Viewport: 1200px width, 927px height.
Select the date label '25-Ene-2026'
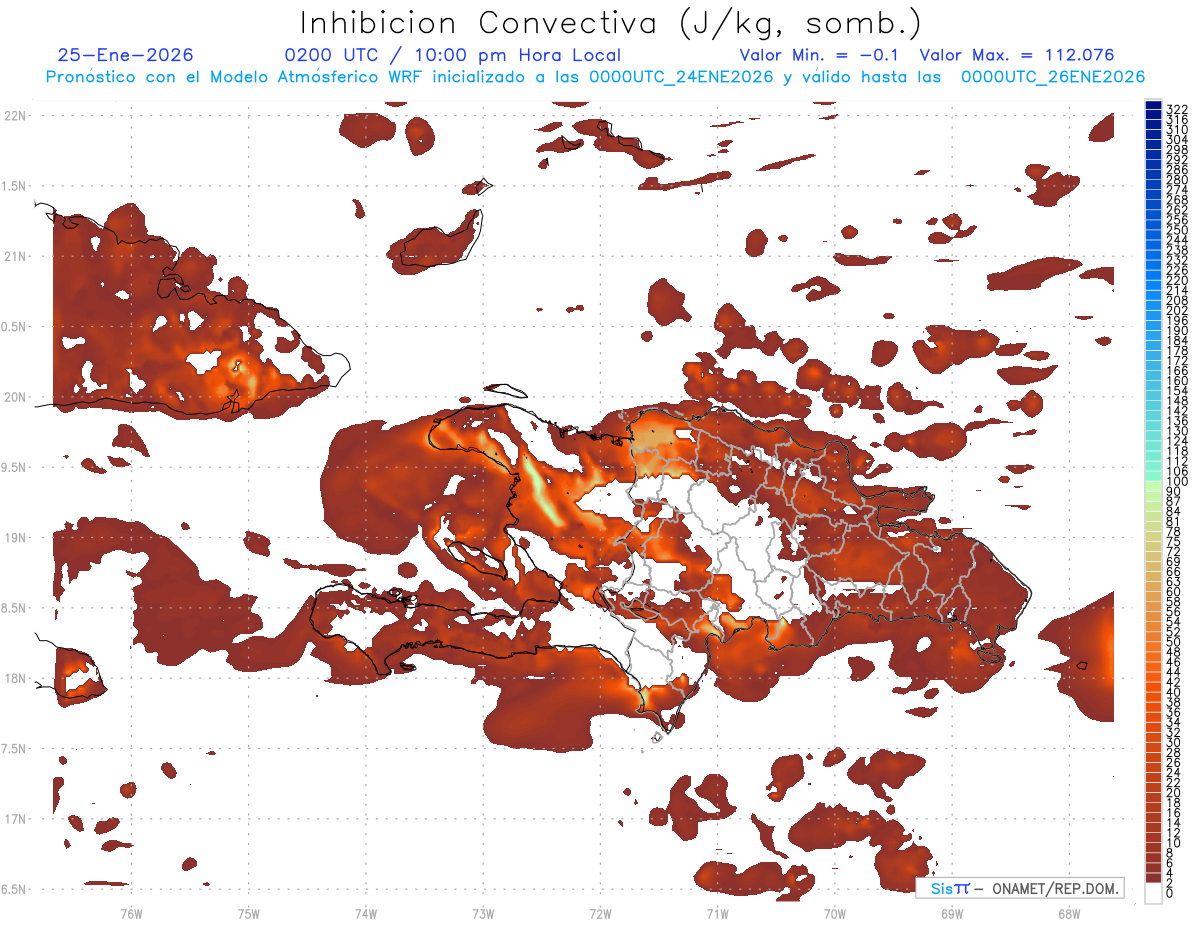point(126,56)
